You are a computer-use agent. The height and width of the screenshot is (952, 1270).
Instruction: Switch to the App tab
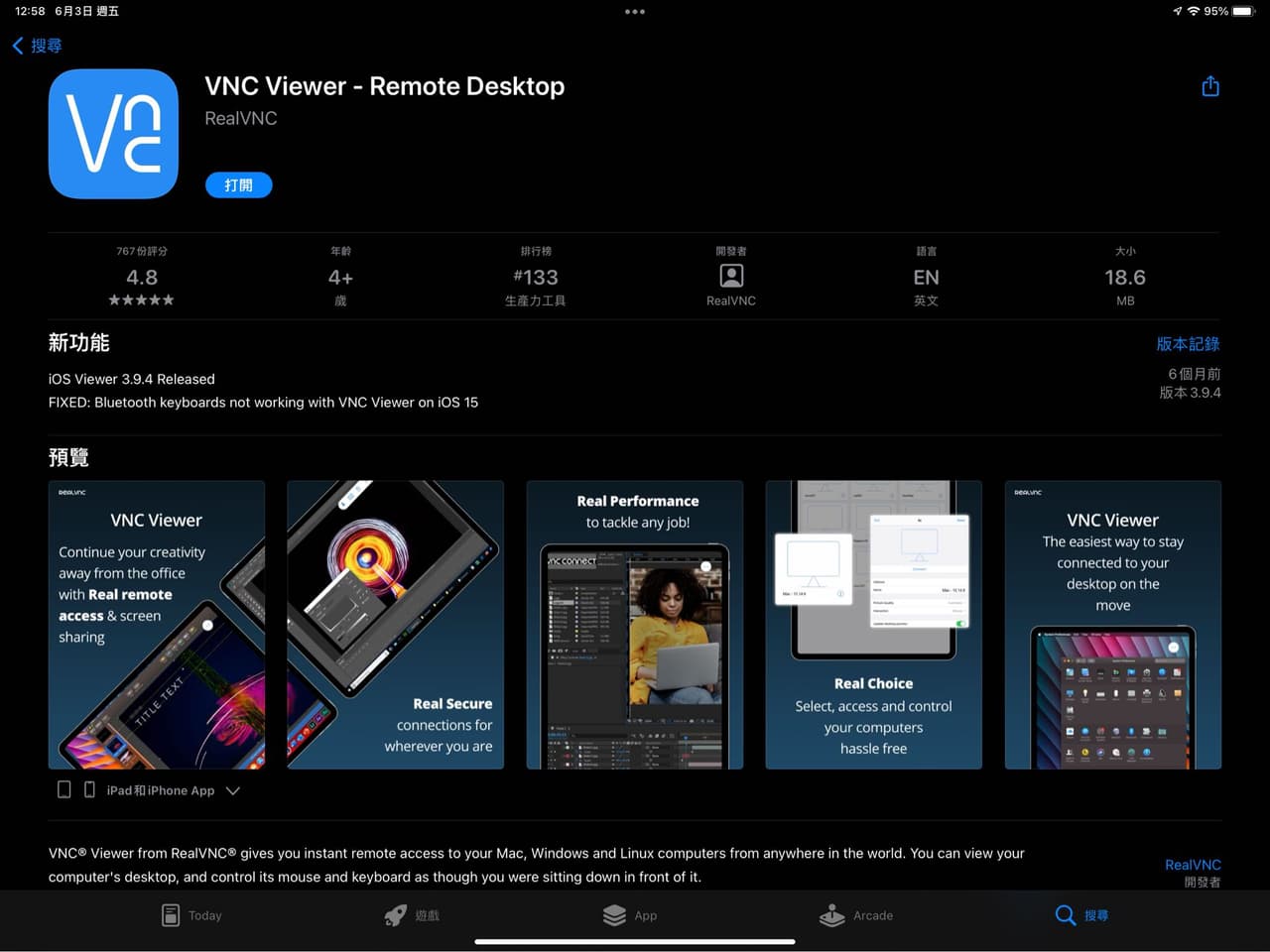[630, 915]
